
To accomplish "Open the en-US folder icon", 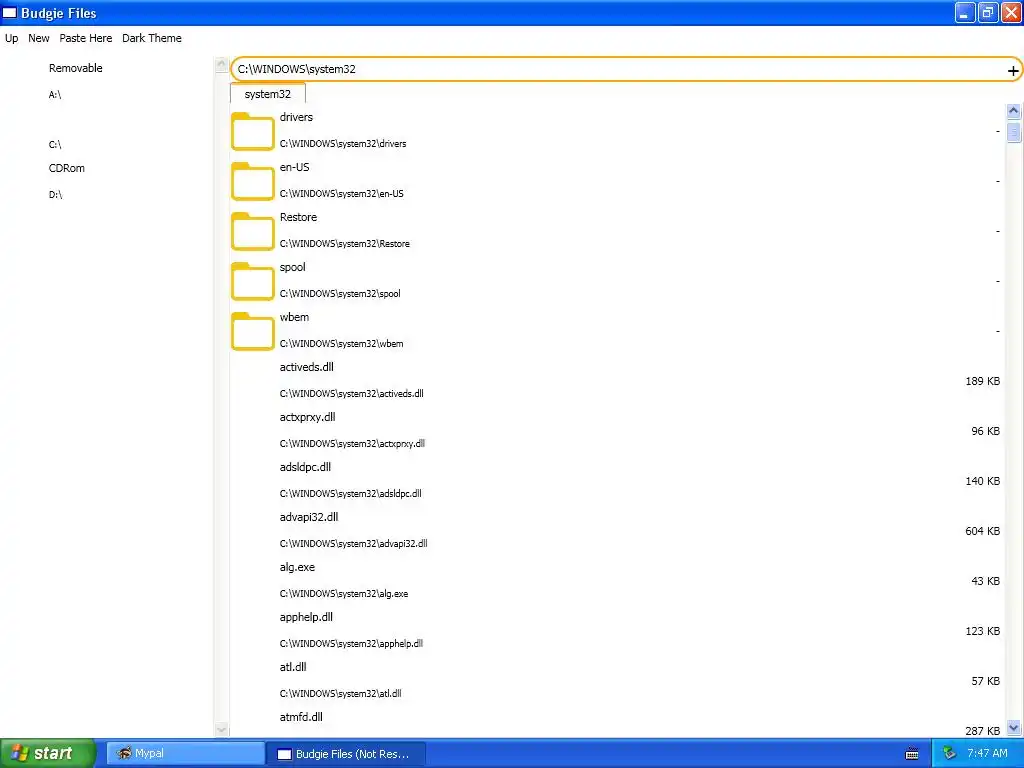I will (x=252, y=181).
